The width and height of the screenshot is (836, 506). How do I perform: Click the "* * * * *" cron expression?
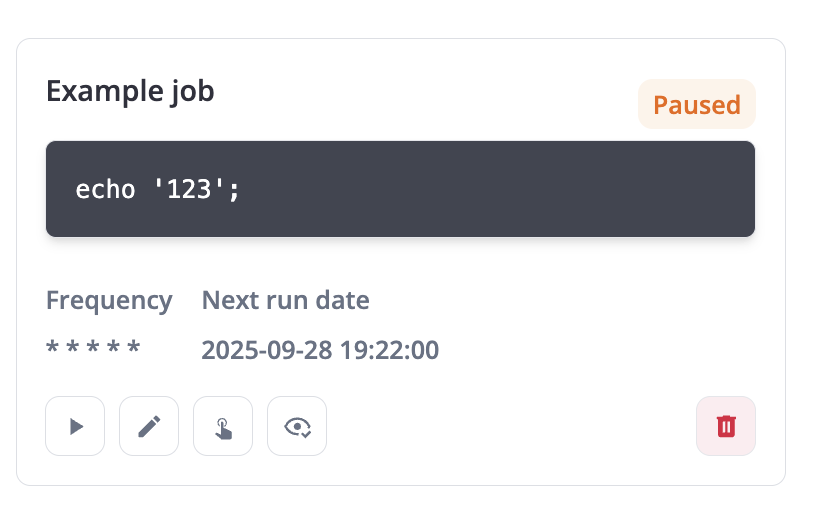[x=93, y=349]
